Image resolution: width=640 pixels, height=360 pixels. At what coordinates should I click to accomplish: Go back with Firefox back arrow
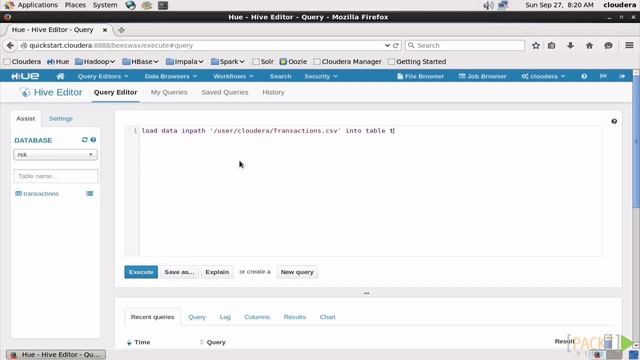10,45
